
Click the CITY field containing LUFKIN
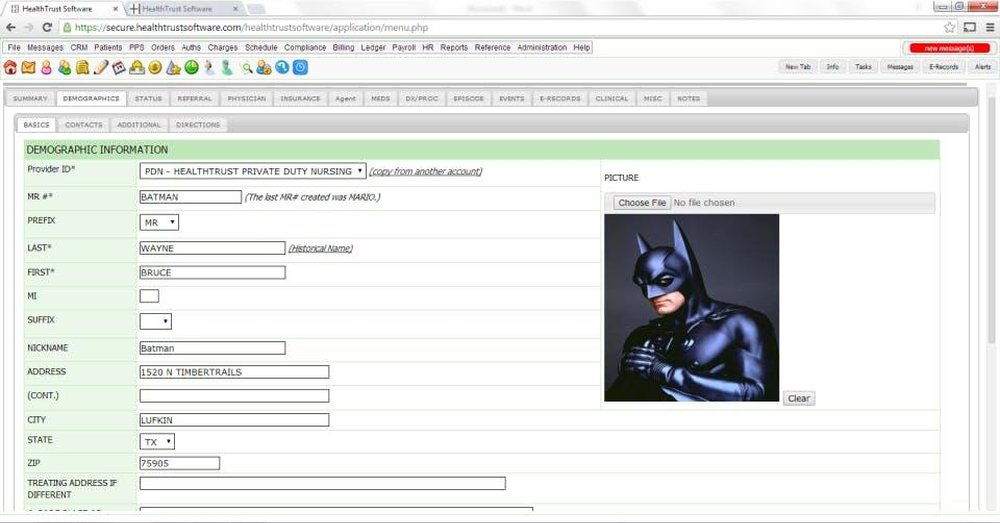(x=234, y=420)
